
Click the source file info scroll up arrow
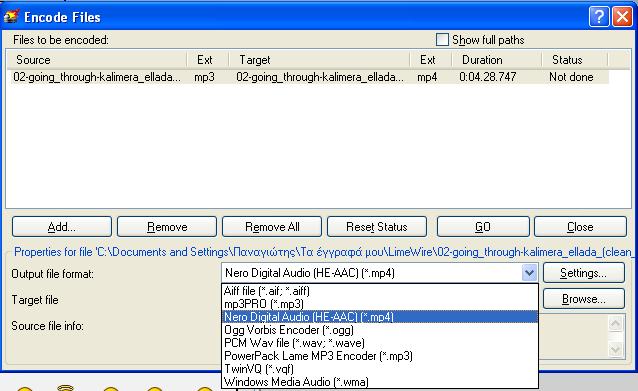(x=615, y=324)
